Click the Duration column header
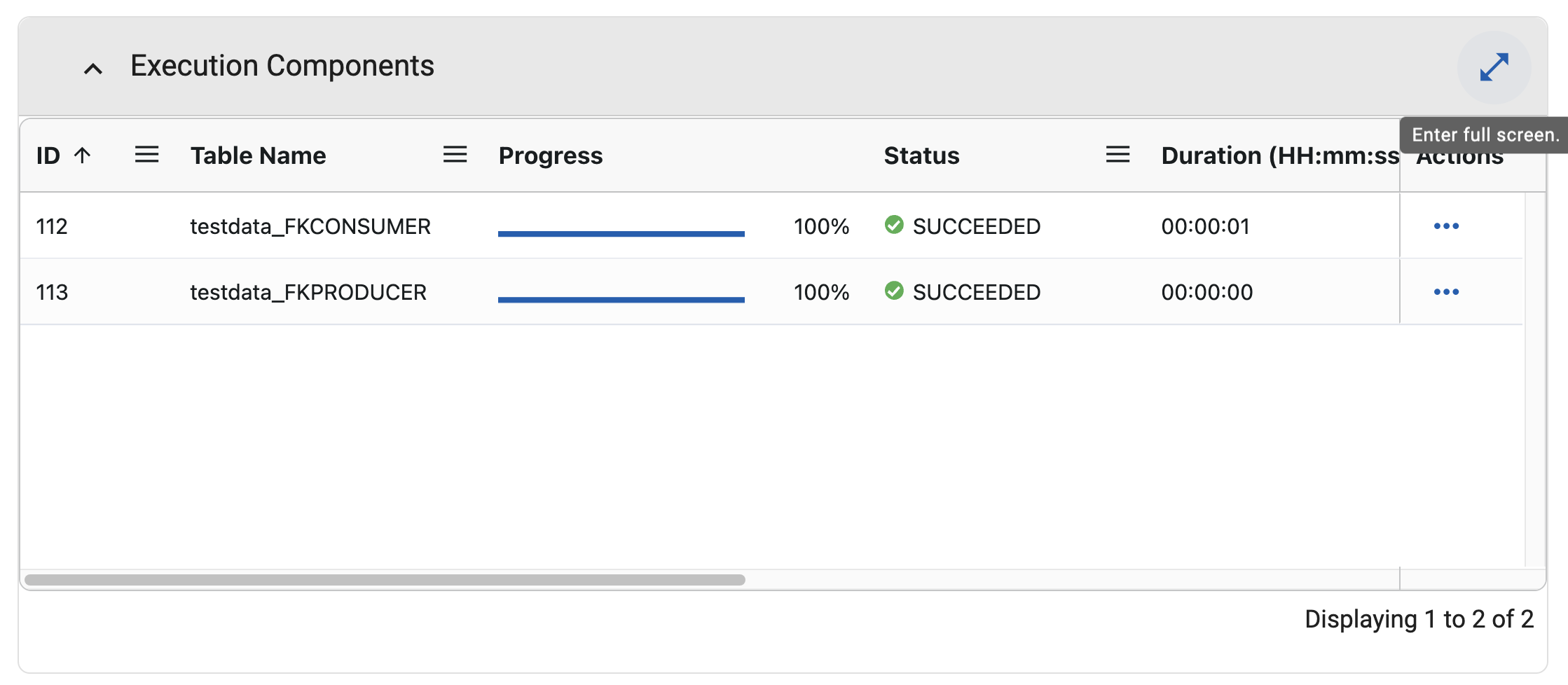The height and width of the screenshot is (685, 1568). point(1279,155)
